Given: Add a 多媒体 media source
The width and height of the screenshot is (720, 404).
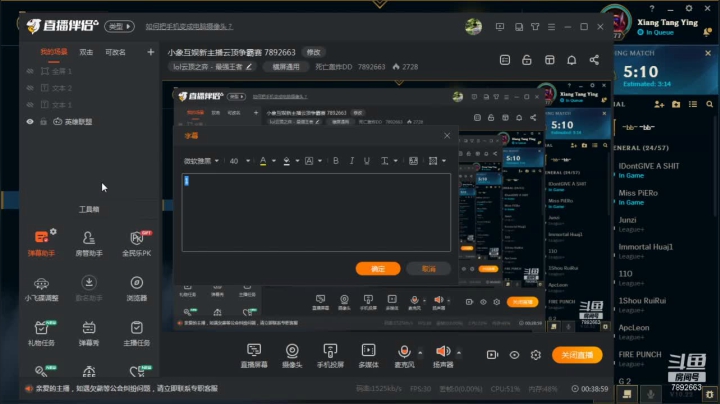Looking at the screenshot, I should coord(368,355).
